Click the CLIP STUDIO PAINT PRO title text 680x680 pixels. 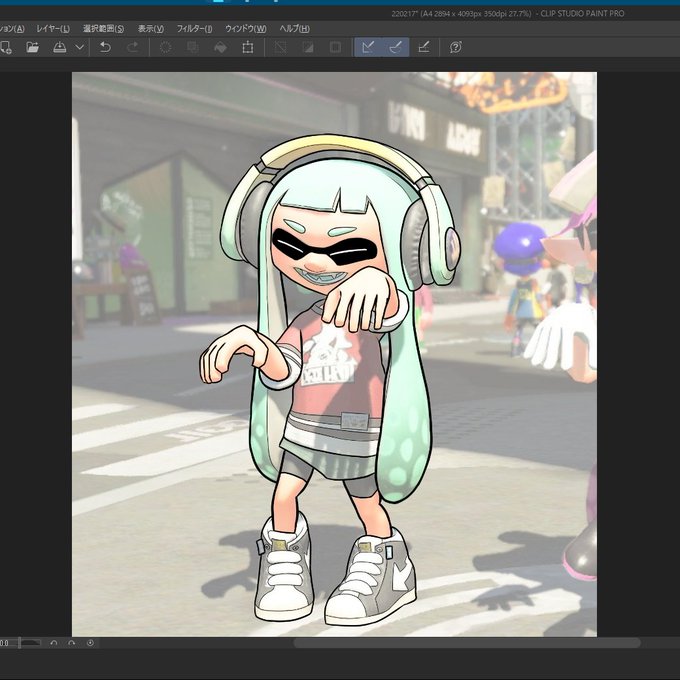coord(582,13)
